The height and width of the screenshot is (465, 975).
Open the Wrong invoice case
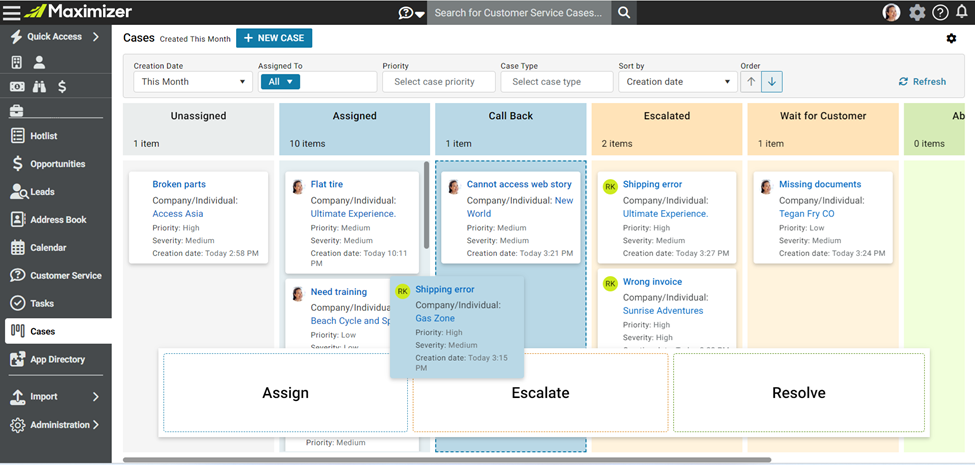[x=652, y=282]
